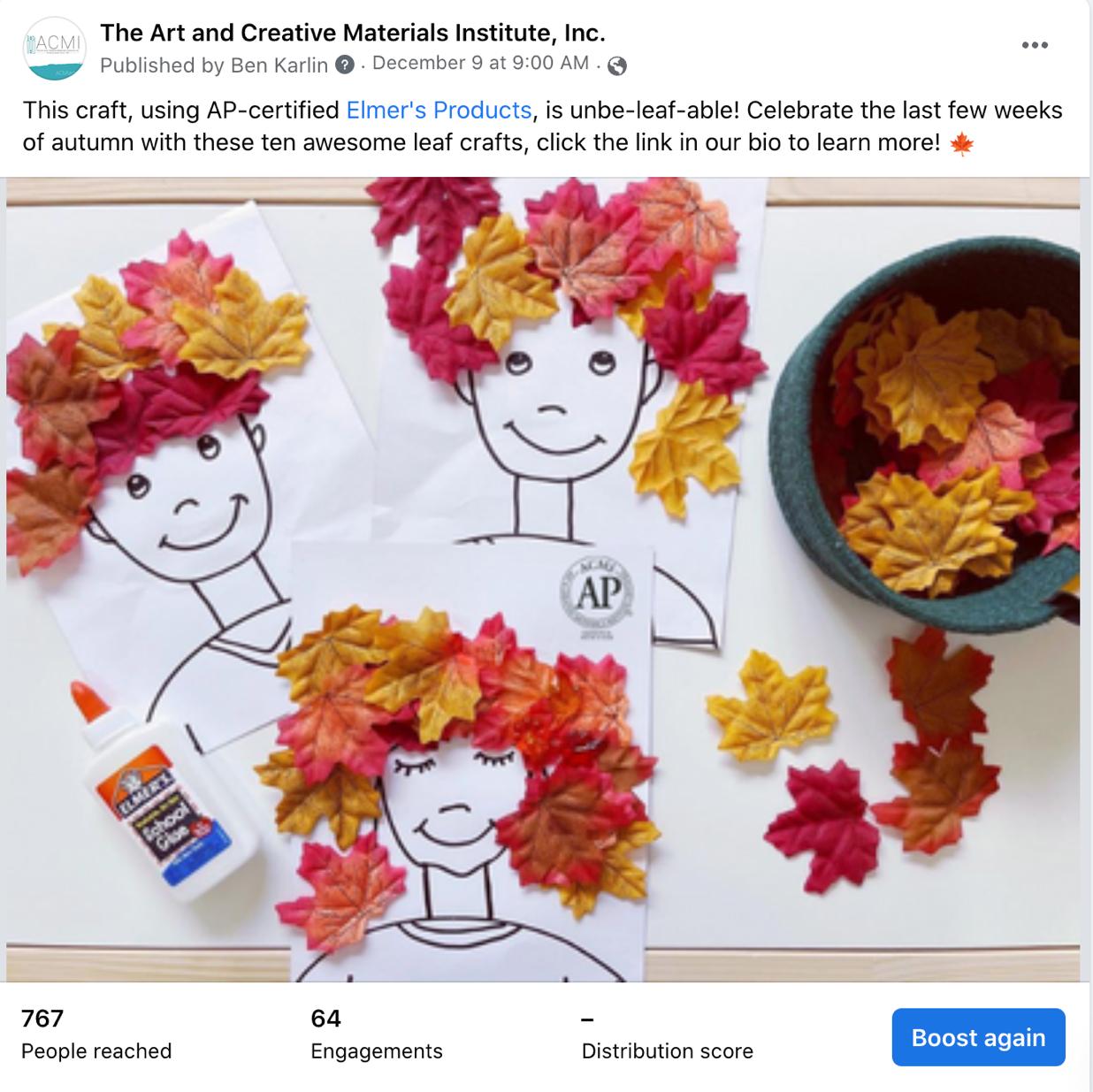Click the globe public audience icon

617,65
